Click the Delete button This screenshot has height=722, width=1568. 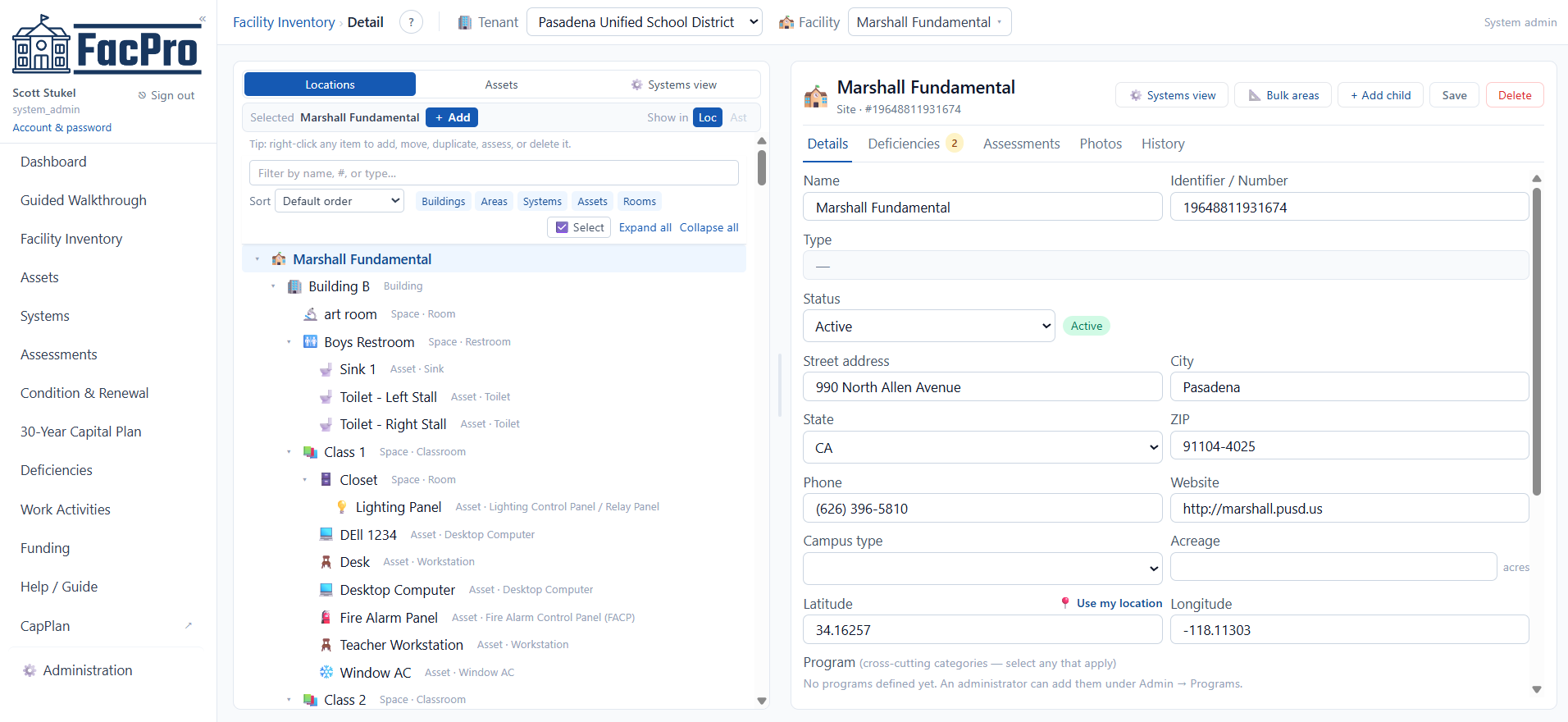click(x=1515, y=95)
